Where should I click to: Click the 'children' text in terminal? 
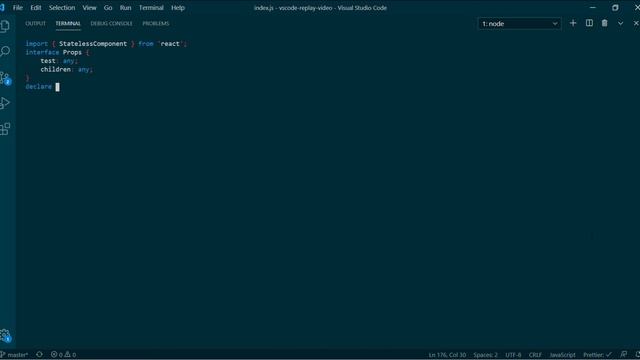click(56, 69)
